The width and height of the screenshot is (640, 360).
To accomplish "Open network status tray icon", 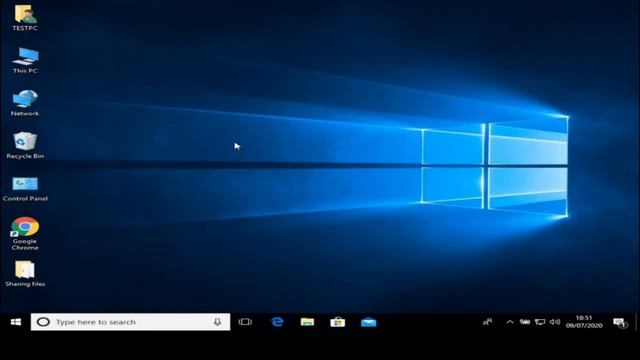I will pos(540,322).
